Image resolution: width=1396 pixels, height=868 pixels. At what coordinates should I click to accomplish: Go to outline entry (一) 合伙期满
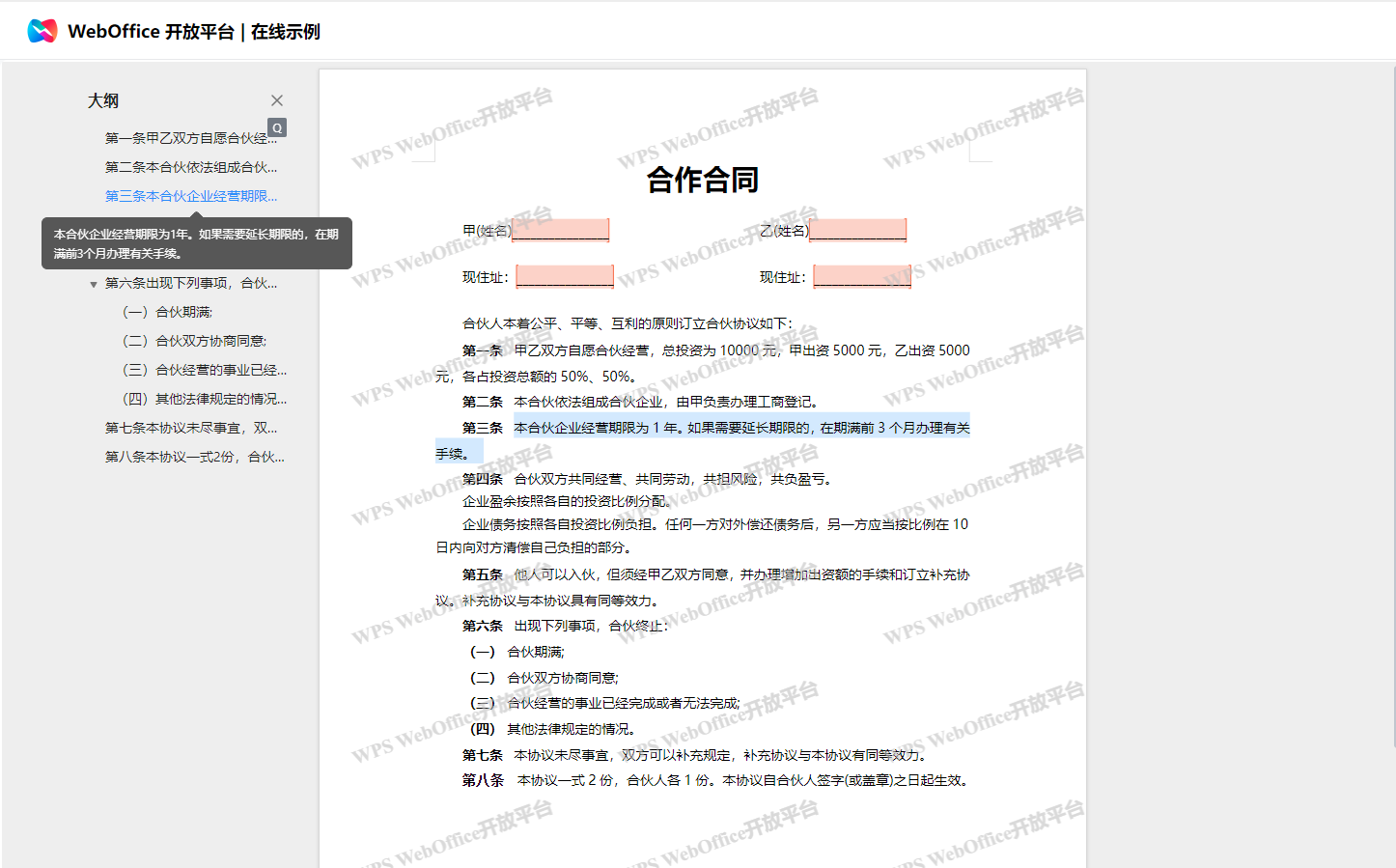tap(167, 312)
